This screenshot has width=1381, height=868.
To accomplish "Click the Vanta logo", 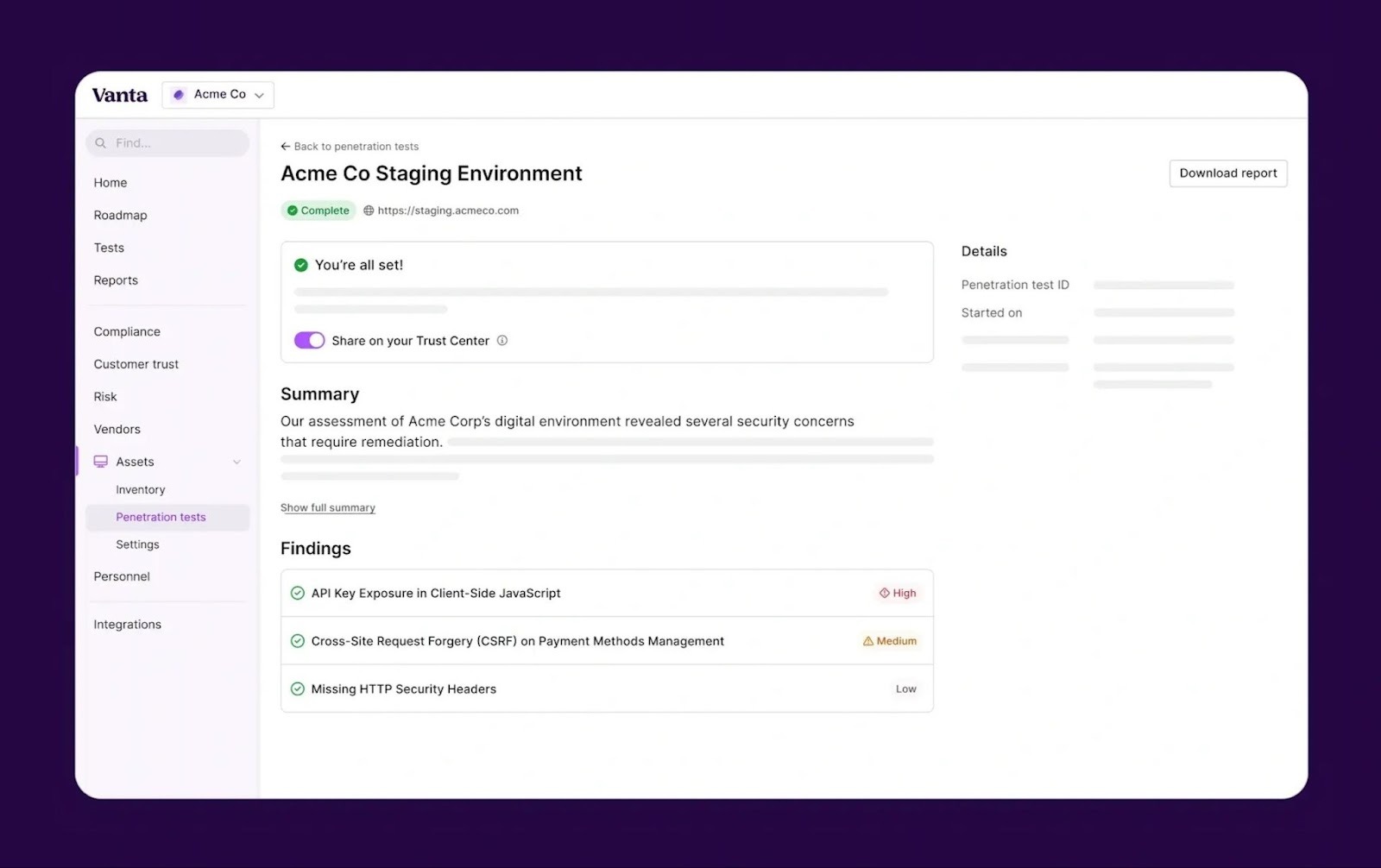I will (x=120, y=95).
